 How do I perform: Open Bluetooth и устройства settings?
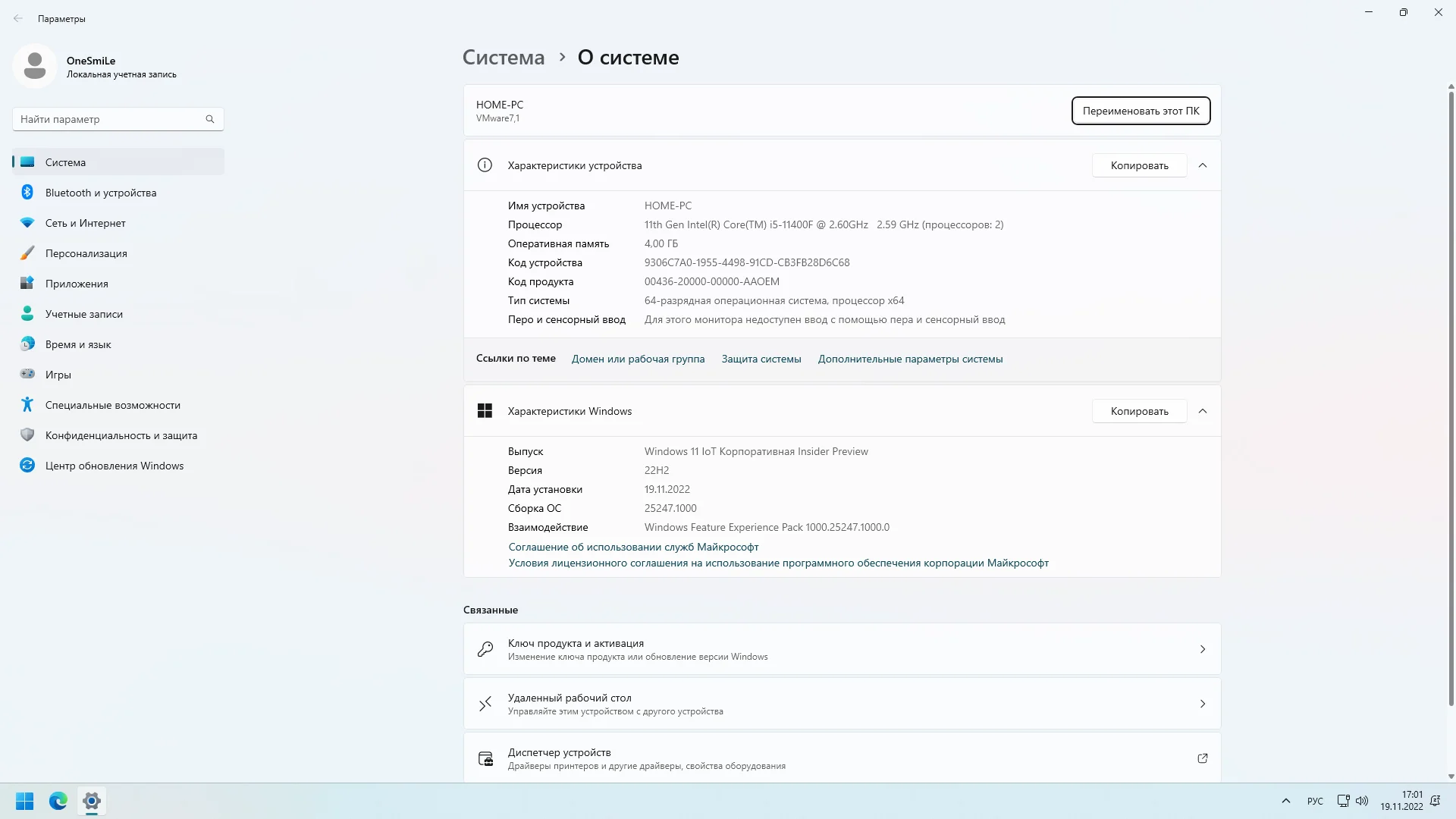click(x=101, y=193)
